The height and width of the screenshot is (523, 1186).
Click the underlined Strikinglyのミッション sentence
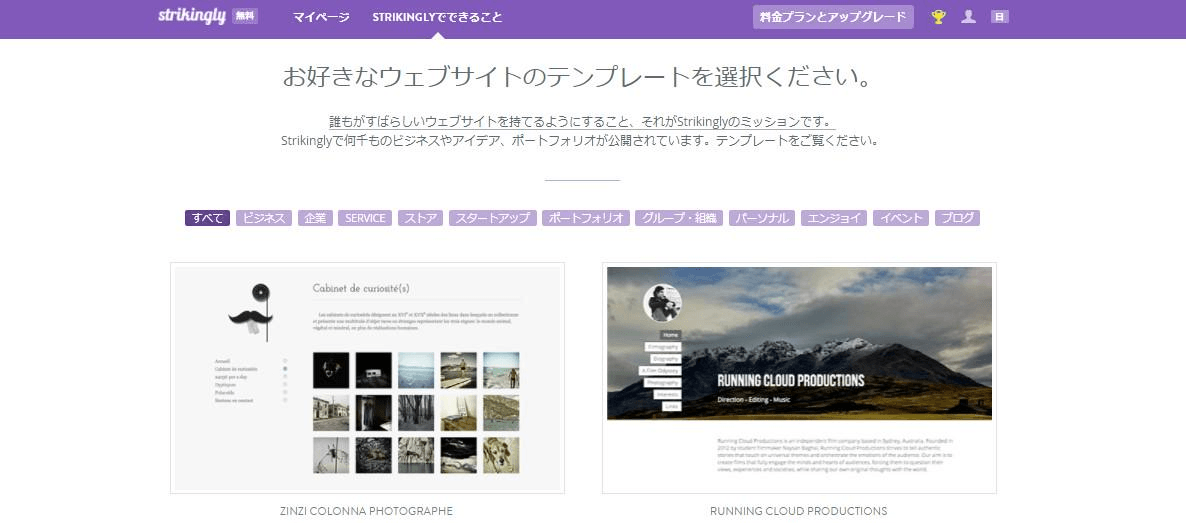[x=582, y=122]
